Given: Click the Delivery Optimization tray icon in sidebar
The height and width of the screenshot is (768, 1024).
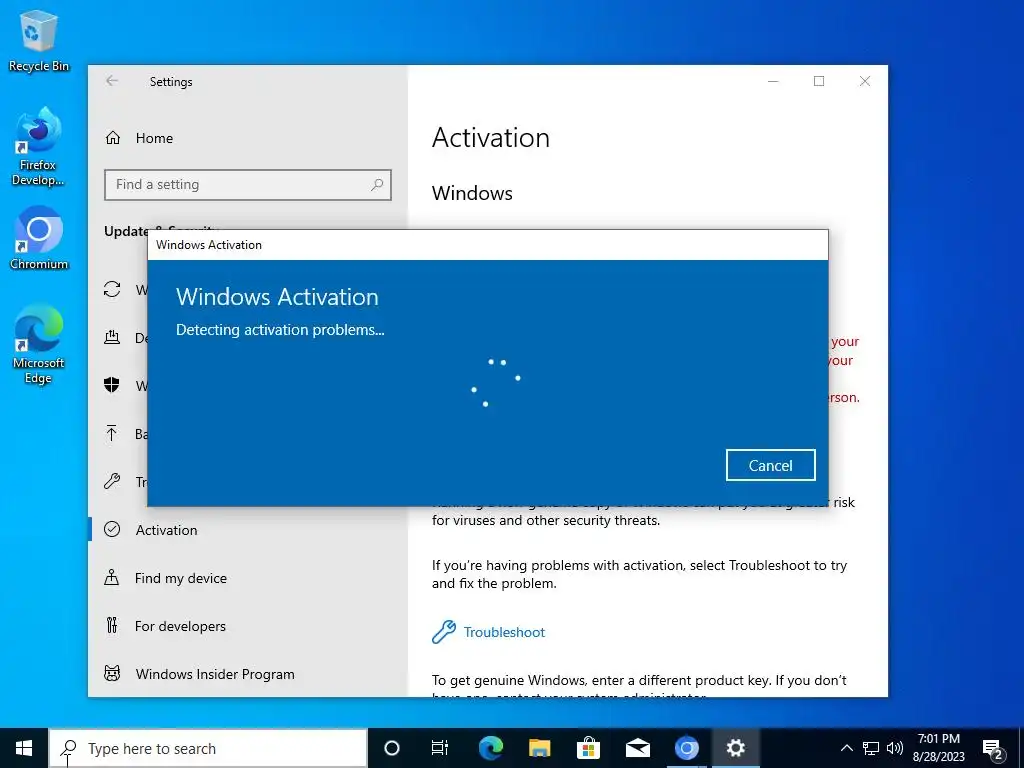Looking at the screenshot, I should (x=112, y=338).
